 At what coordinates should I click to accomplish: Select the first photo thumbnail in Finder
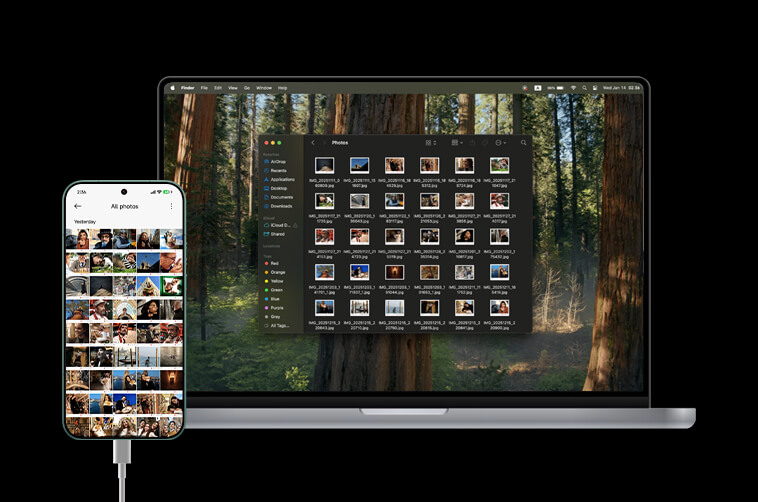point(324,165)
